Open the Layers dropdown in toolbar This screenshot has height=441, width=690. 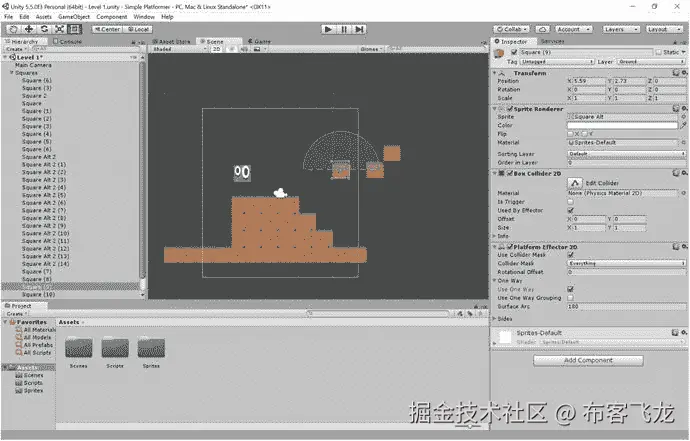coord(620,29)
